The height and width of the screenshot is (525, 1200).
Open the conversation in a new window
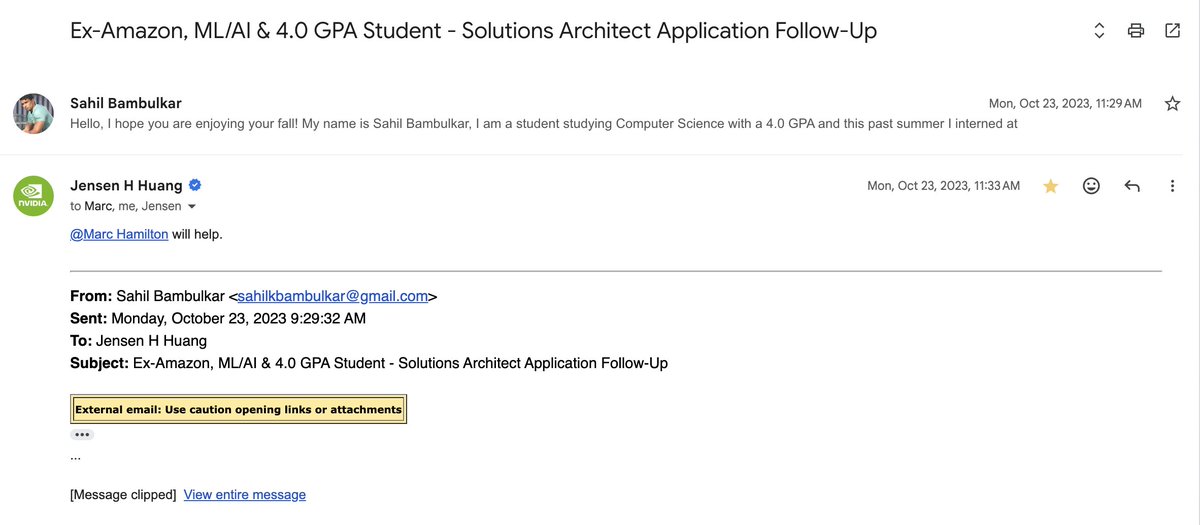tap(1173, 31)
